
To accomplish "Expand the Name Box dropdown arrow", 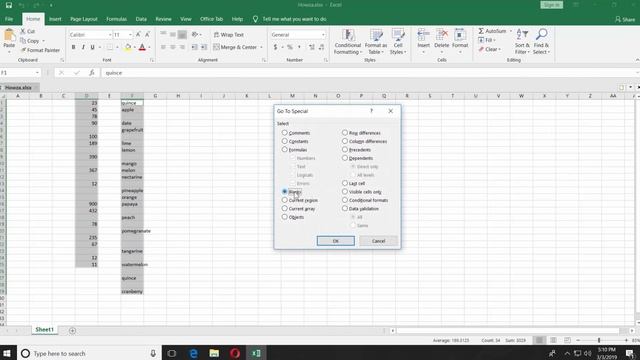I will pos(37,73).
